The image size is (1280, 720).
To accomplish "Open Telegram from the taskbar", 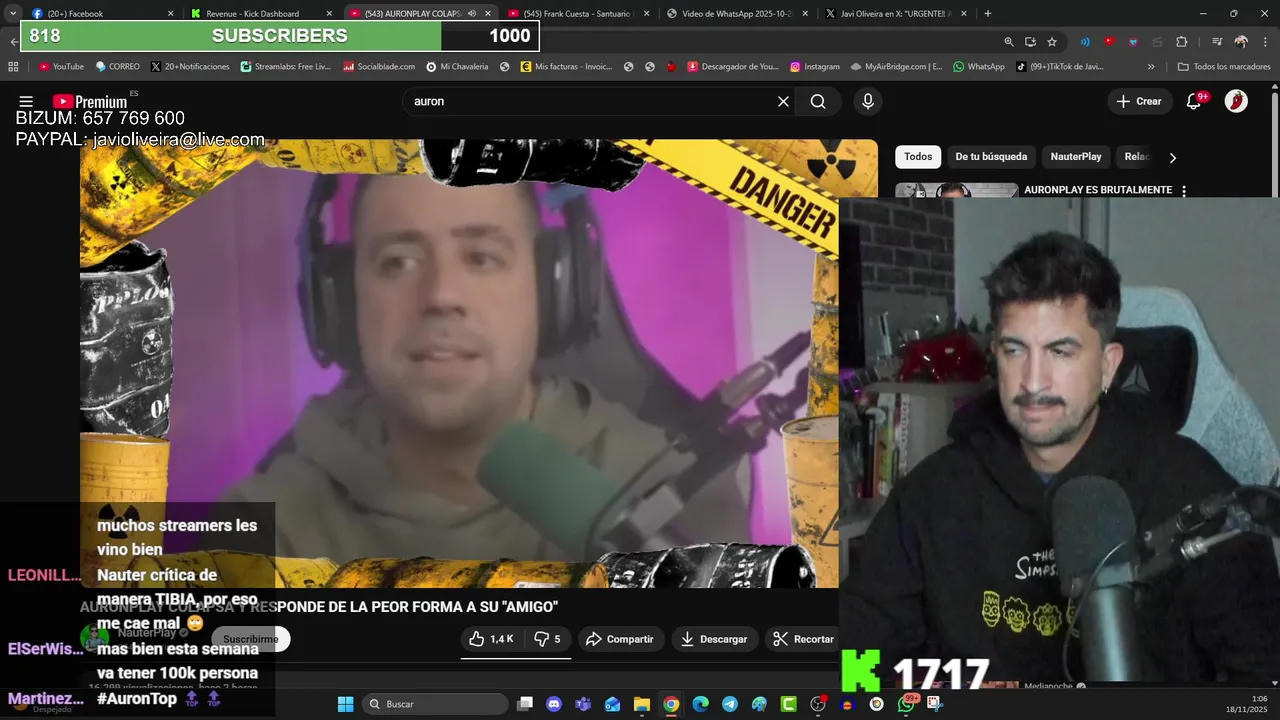I will [730, 704].
